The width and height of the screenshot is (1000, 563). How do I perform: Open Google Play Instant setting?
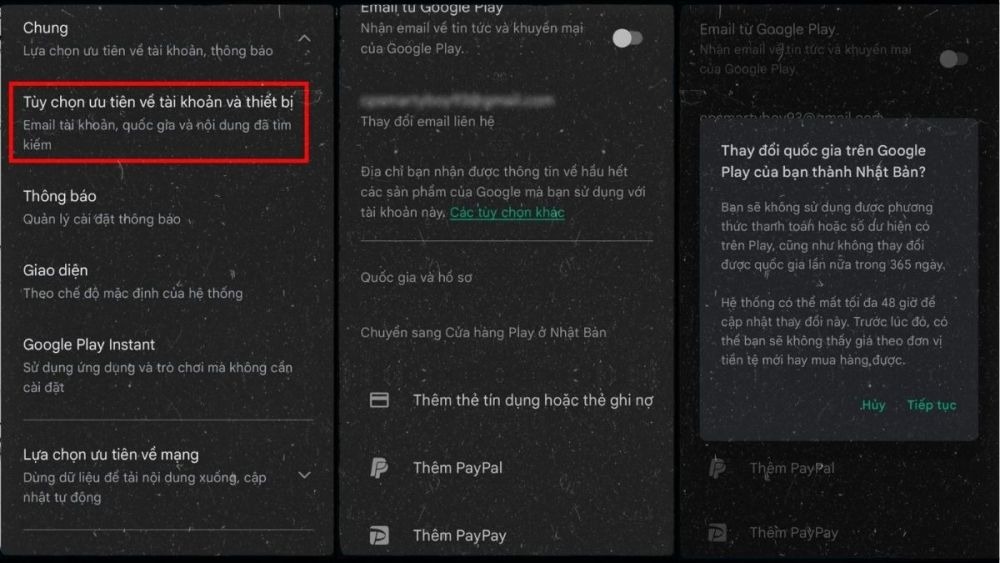[x=167, y=365]
